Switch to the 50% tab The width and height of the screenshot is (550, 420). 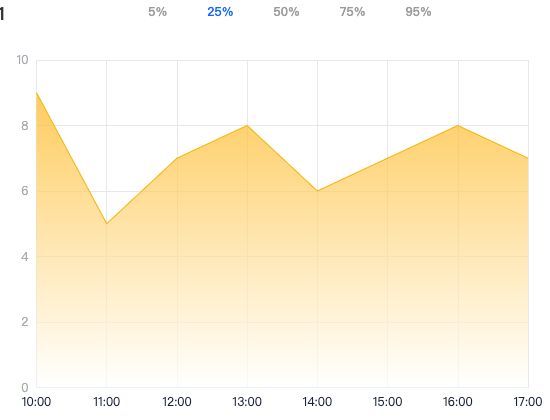[286, 12]
